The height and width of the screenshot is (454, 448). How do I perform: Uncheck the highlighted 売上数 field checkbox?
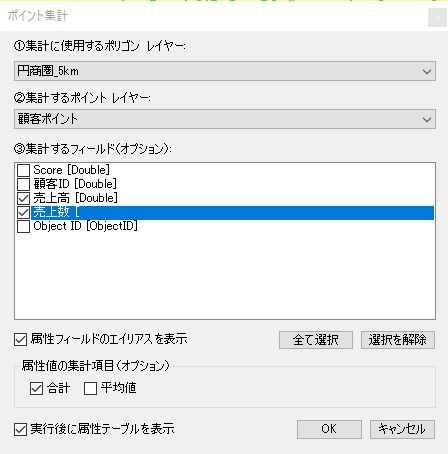(x=23, y=212)
